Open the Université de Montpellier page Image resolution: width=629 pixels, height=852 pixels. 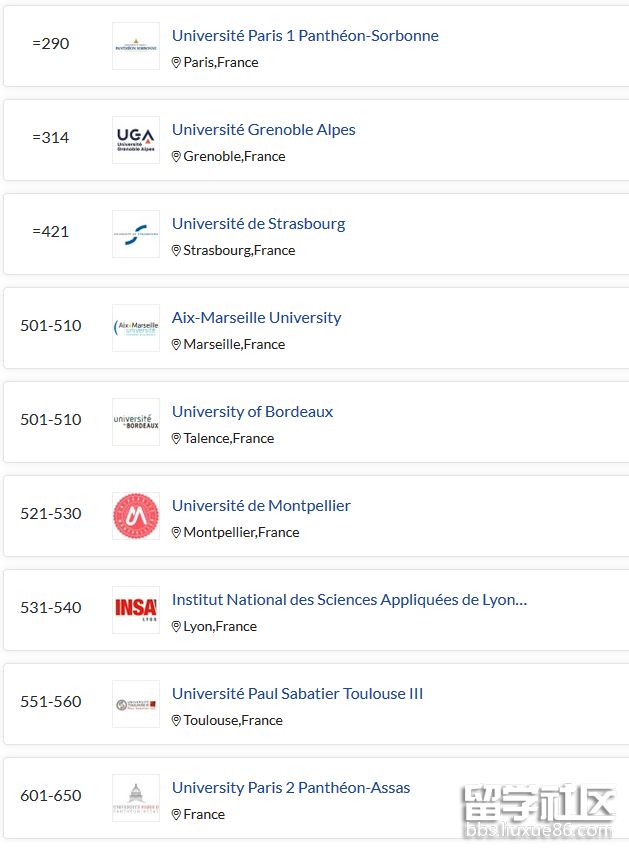click(261, 505)
